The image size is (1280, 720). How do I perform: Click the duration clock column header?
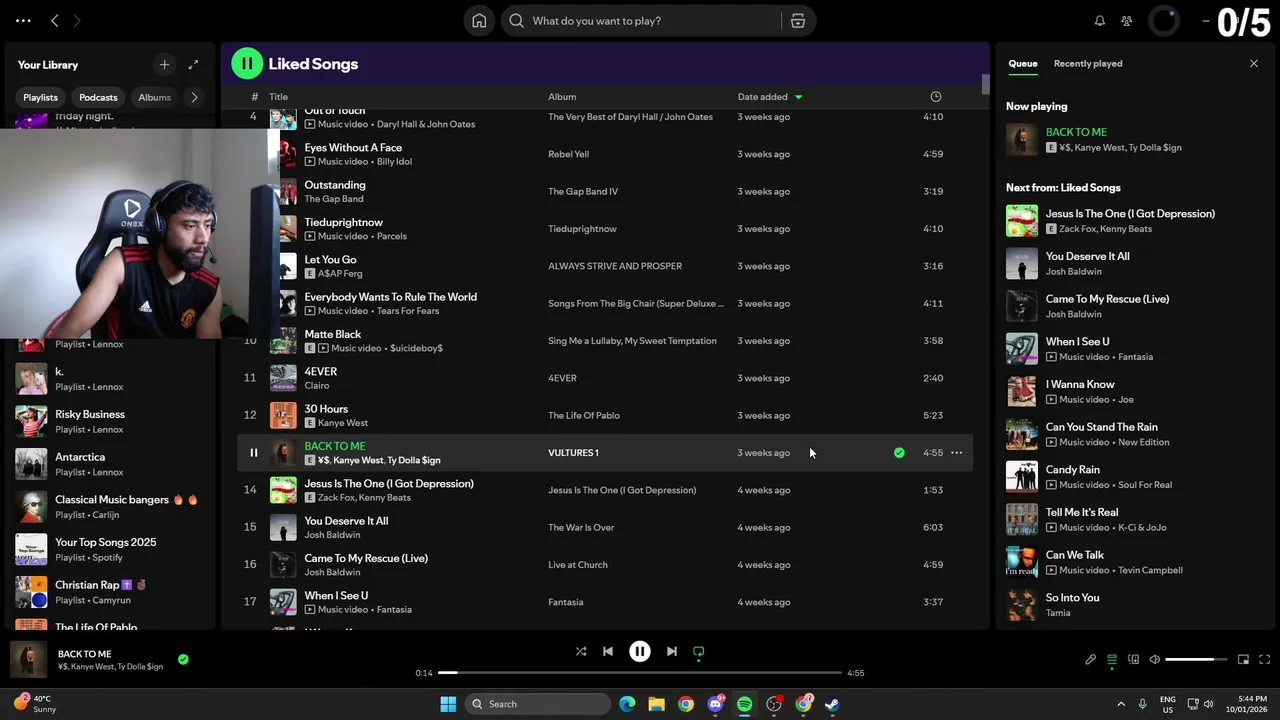click(x=936, y=97)
